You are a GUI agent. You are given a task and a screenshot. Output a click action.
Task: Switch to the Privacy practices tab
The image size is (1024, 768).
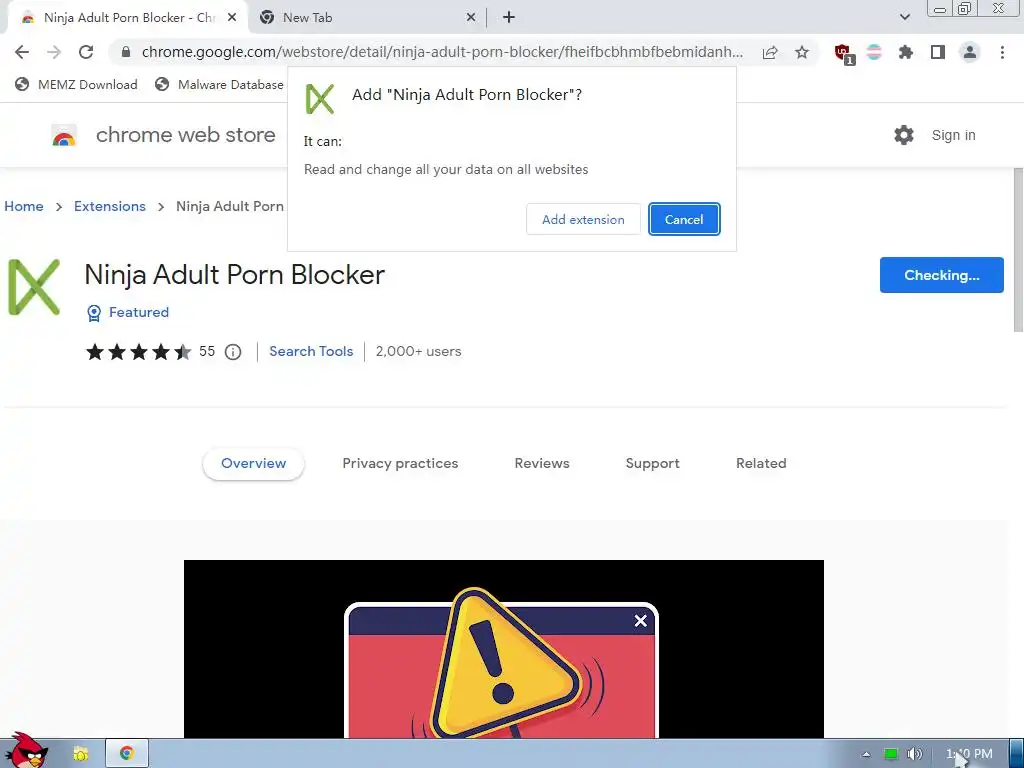click(x=400, y=464)
